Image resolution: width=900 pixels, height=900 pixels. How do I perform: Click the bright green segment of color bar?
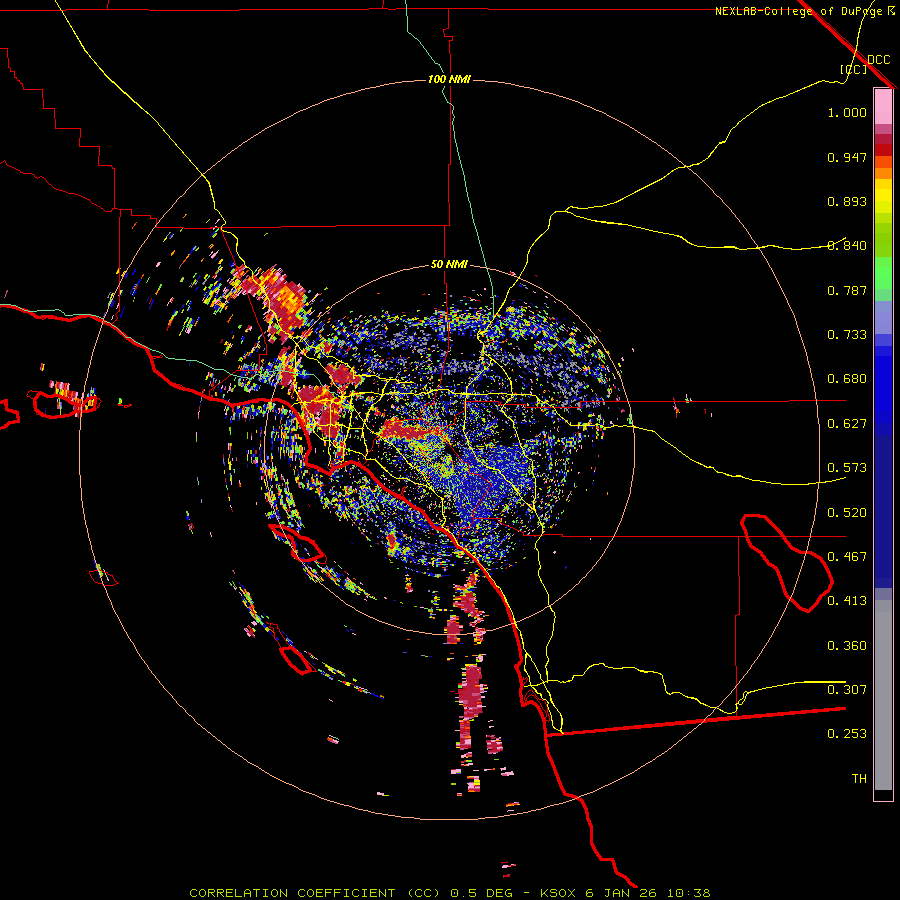coord(883,273)
